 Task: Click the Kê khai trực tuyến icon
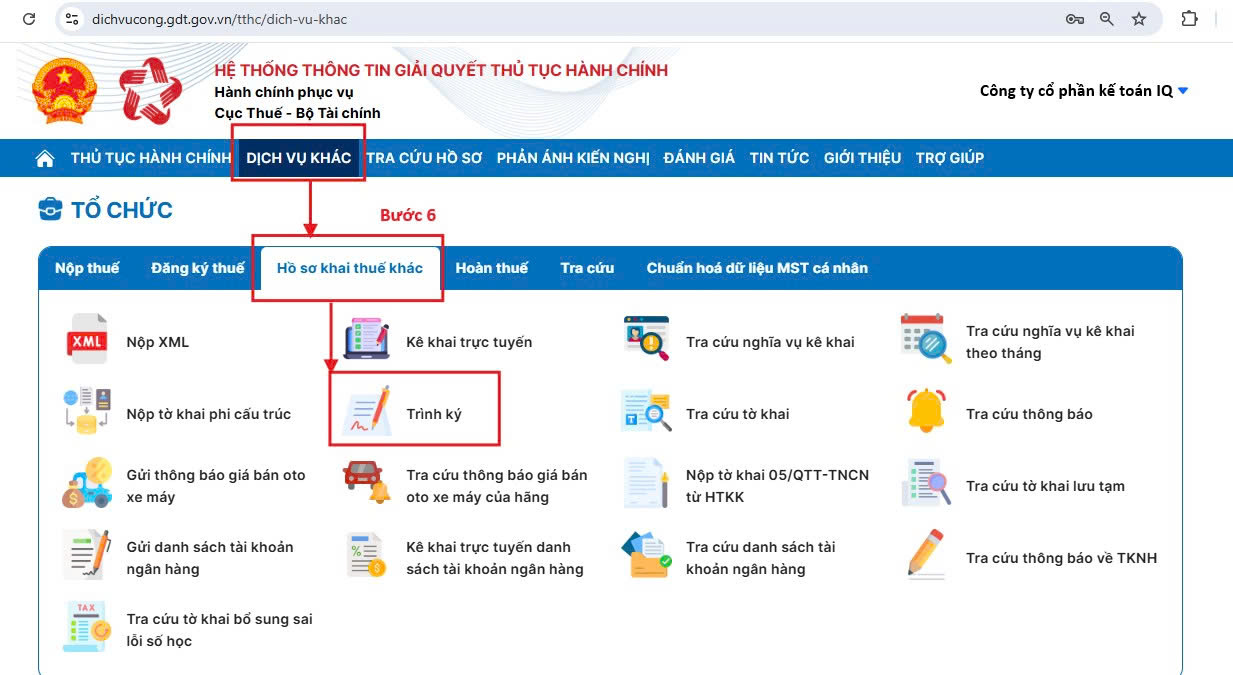tap(366, 341)
